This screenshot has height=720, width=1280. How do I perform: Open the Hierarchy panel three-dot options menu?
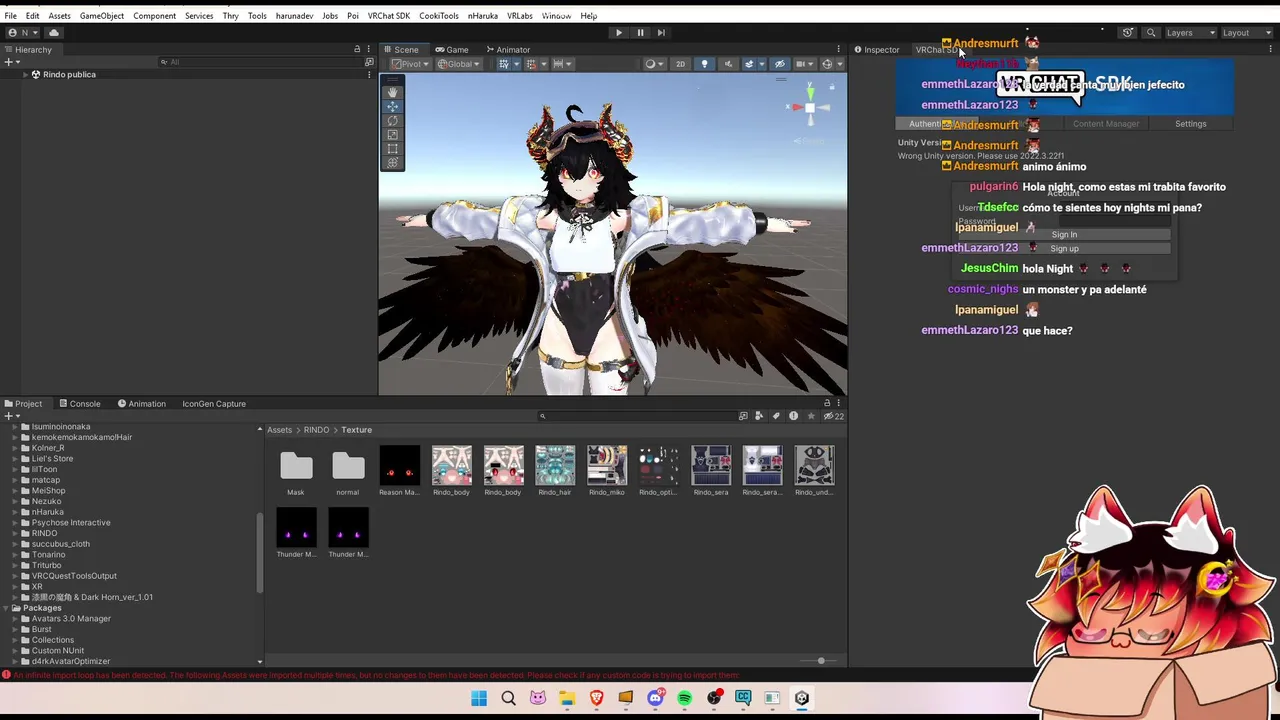(370, 49)
